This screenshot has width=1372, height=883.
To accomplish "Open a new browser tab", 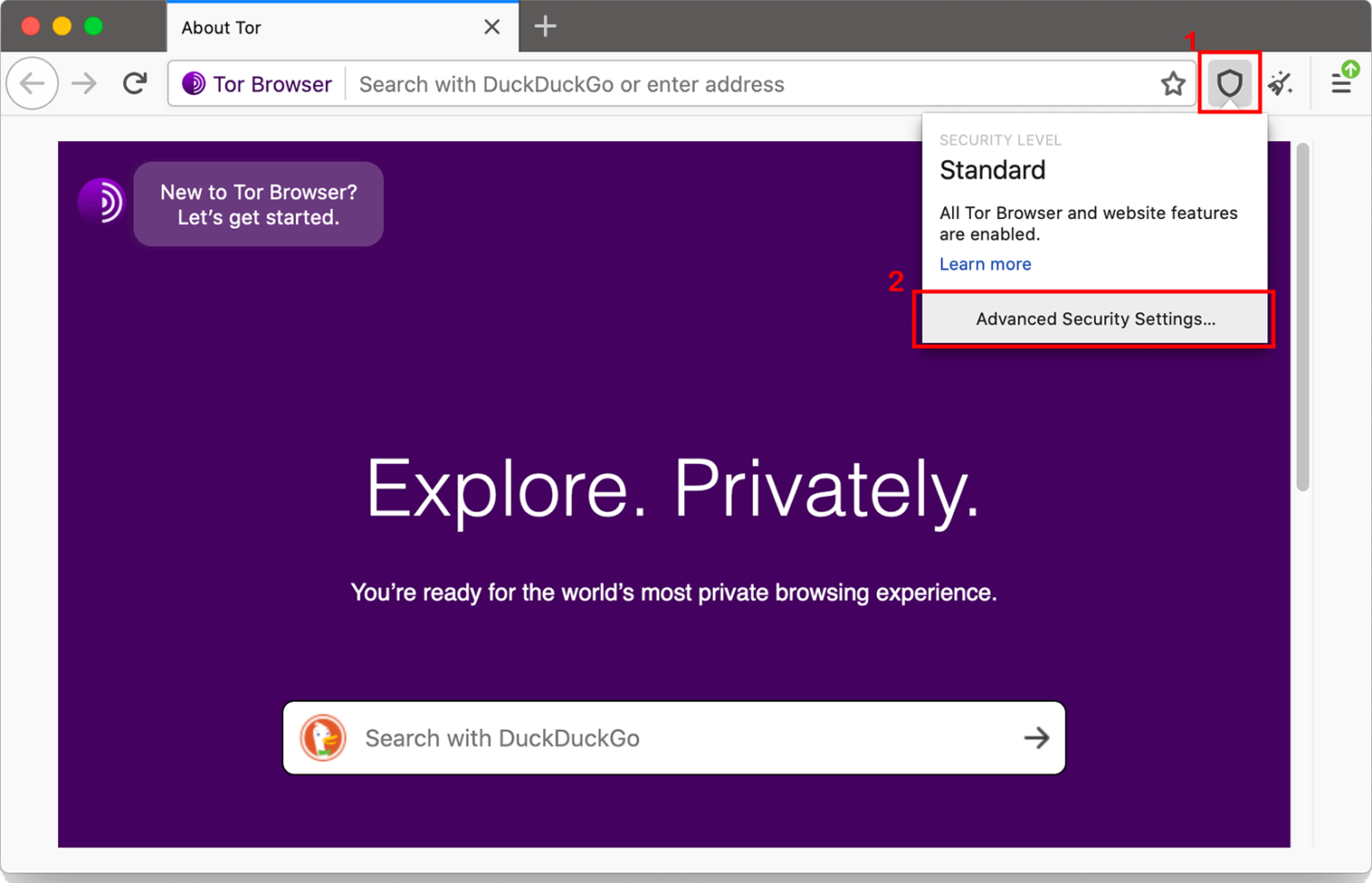I will 545,26.
